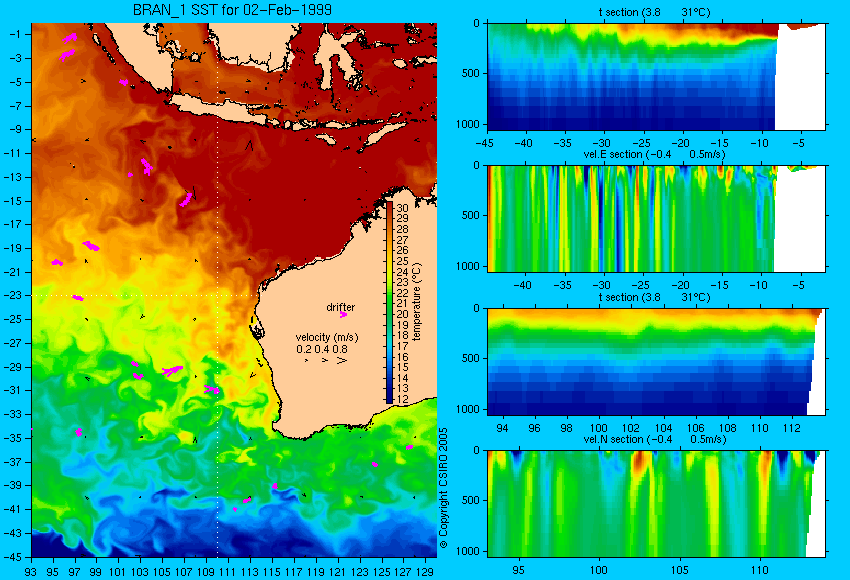Screen dimensions: 850x580
Task: Select the dark red 30 degree end of the color bar
Action: (x=389, y=207)
